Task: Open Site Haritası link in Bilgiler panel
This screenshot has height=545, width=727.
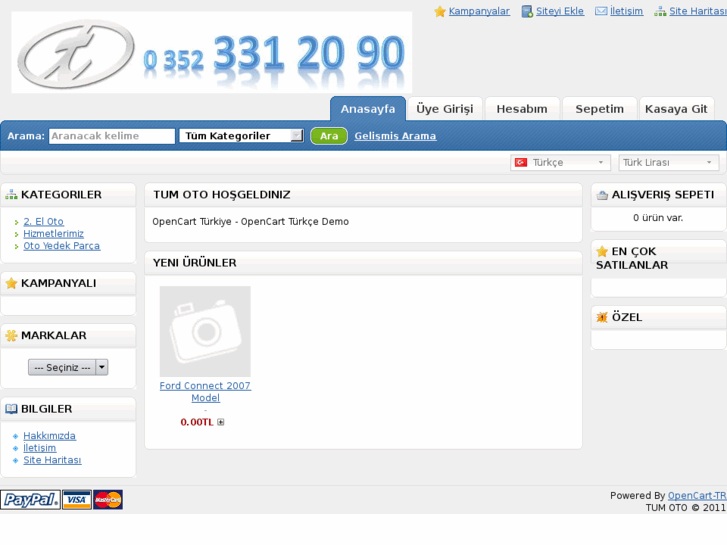Action: (x=52, y=460)
